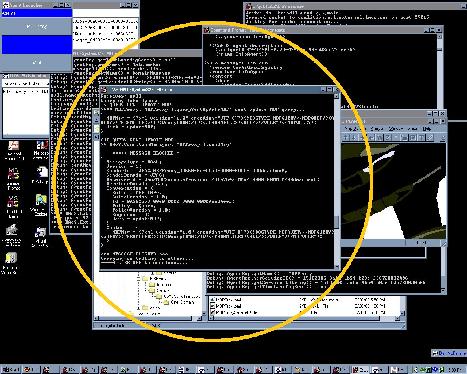The width and height of the screenshot is (467, 374).
Task: Click the down-arrow icon in image viewer toolbar
Action: pos(354,137)
